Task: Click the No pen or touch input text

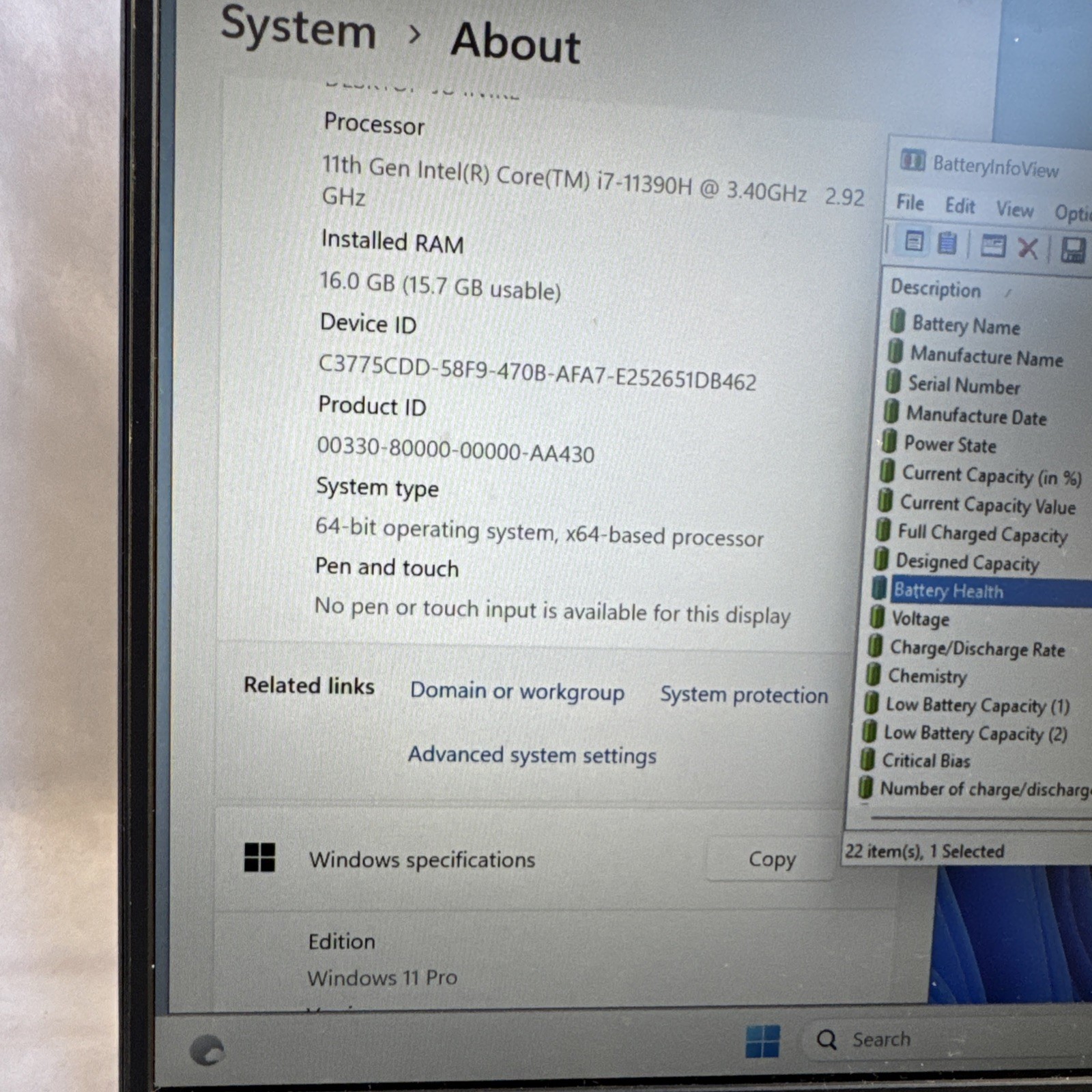Action: point(552,610)
